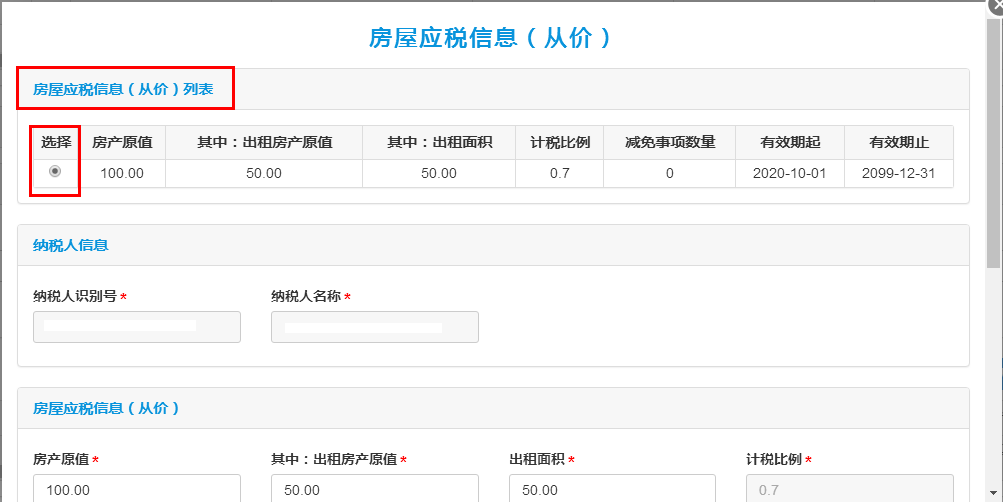Click the 50.00 cell under 其中：出租面积
This screenshot has width=1003, height=502.
(439, 173)
